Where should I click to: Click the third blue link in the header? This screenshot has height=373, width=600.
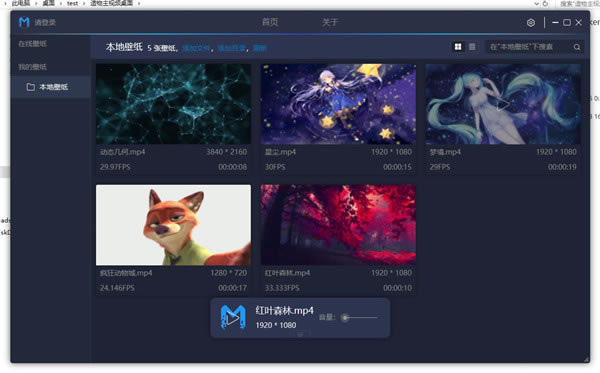tap(259, 48)
